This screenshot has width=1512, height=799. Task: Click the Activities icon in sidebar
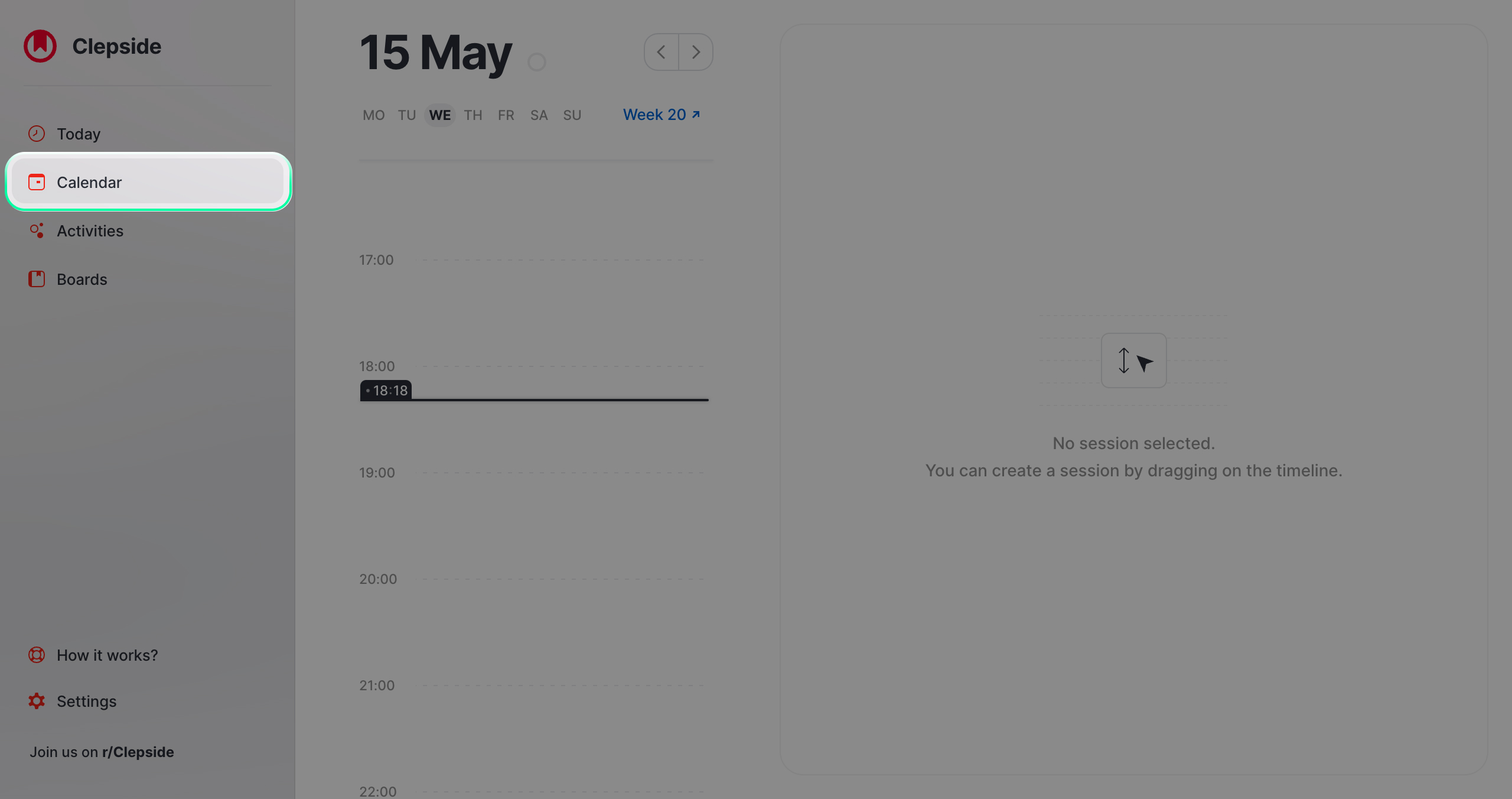[x=36, y=230]
